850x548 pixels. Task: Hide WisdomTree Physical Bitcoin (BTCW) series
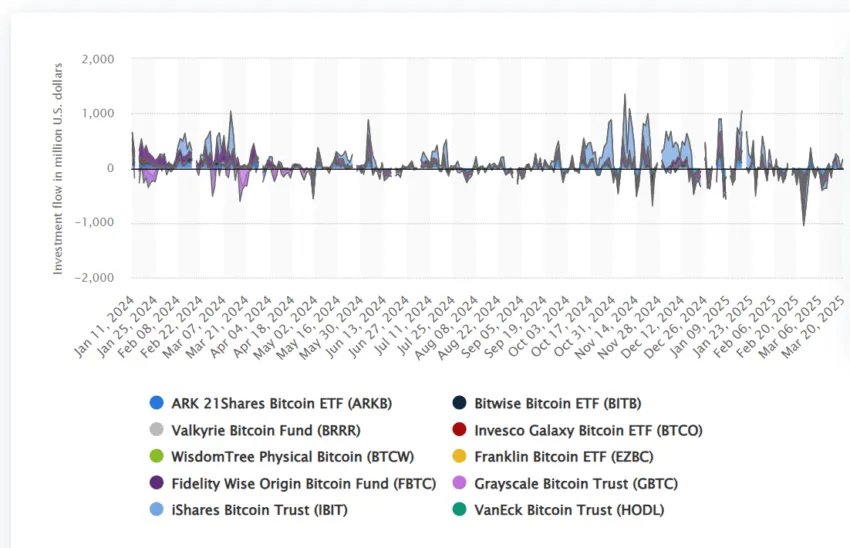click(293, 457)
